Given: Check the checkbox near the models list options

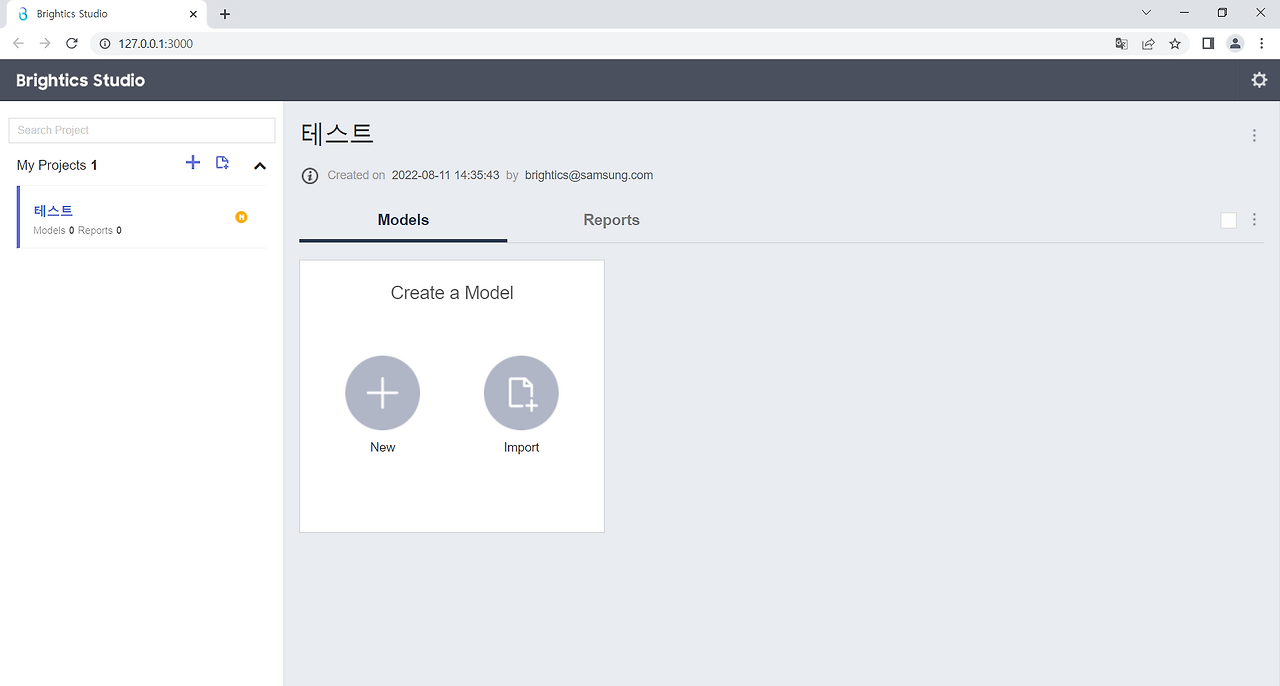Looking at the screenshot, I should click(x=1228, y=220).
